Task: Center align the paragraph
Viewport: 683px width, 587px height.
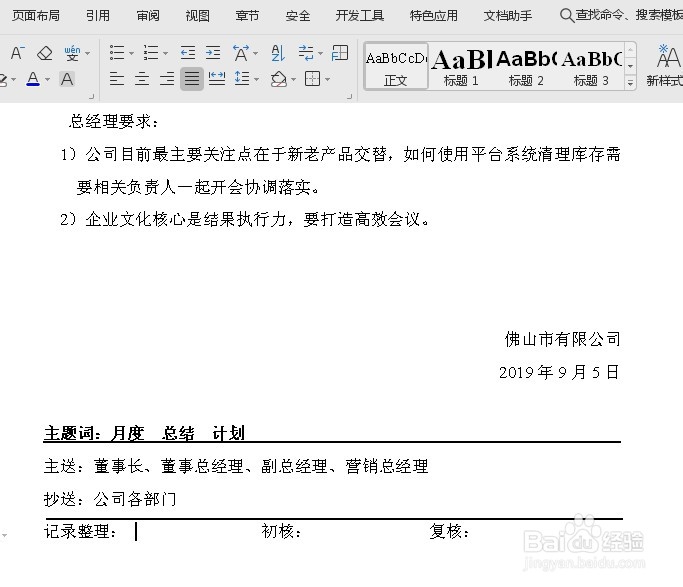Action: 142,79
